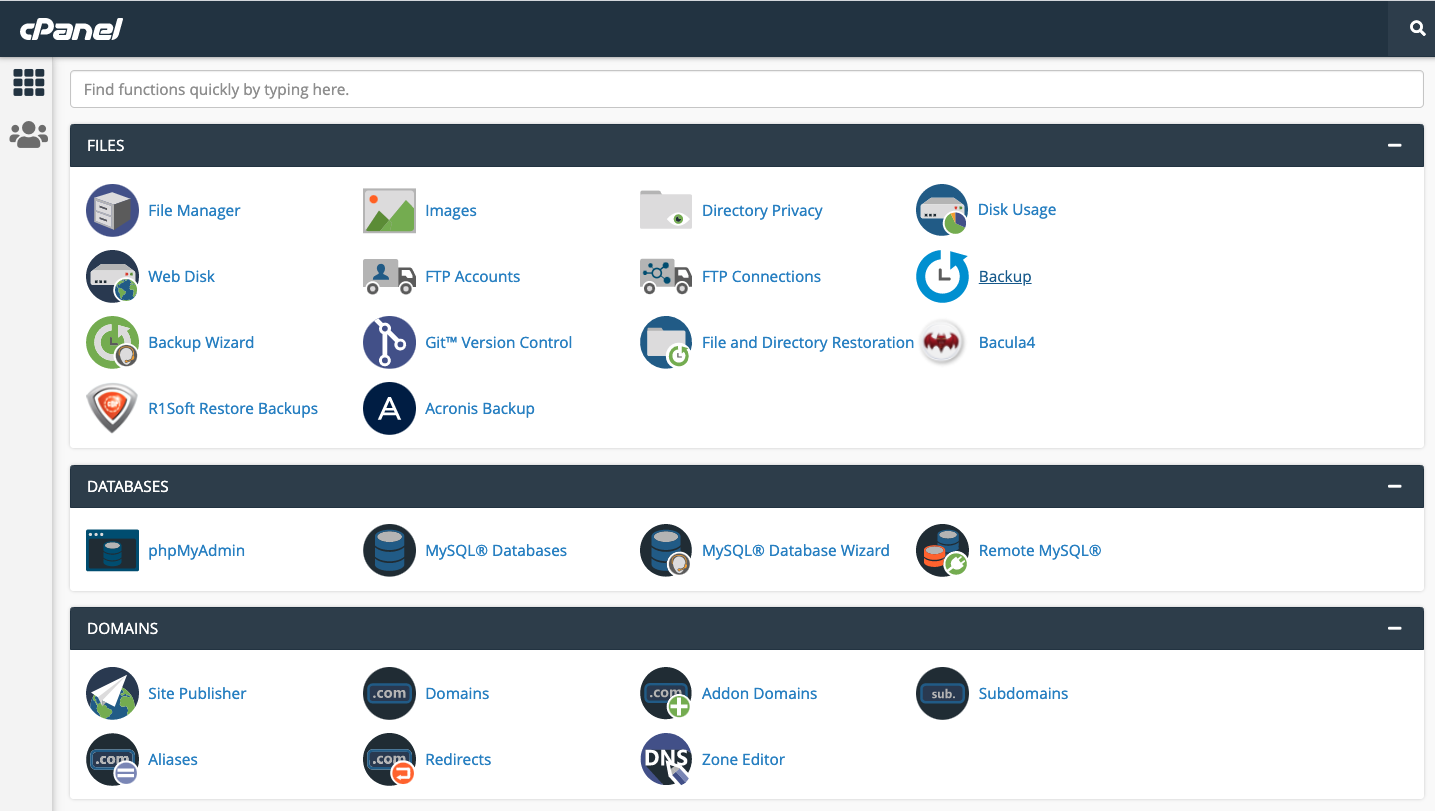Viewport: 1435px width, 811px height.
Task: Open the Zone Editor link
Action: [743, 759]
